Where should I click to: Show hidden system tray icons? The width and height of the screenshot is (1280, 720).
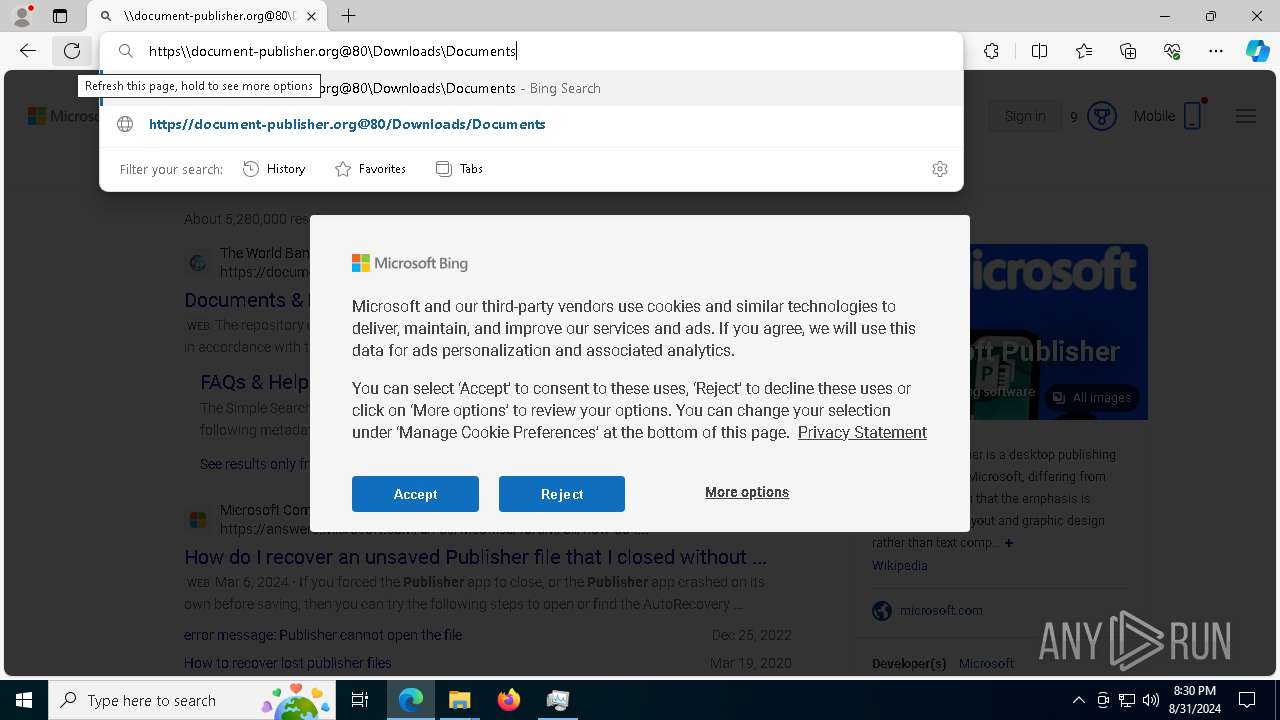pos(1078,700)
